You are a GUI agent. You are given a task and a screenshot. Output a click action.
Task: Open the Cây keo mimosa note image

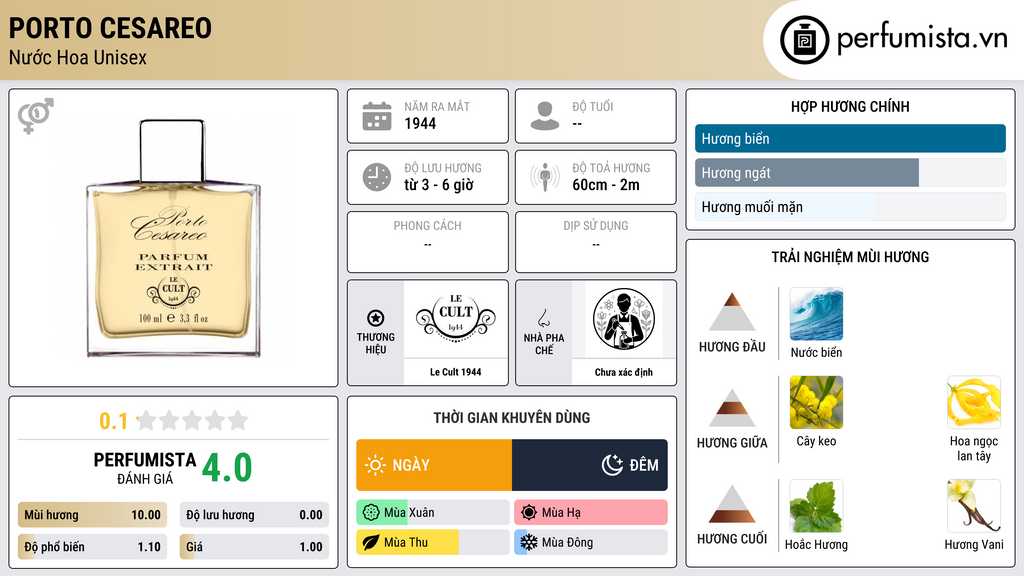[x=816, y=402]
